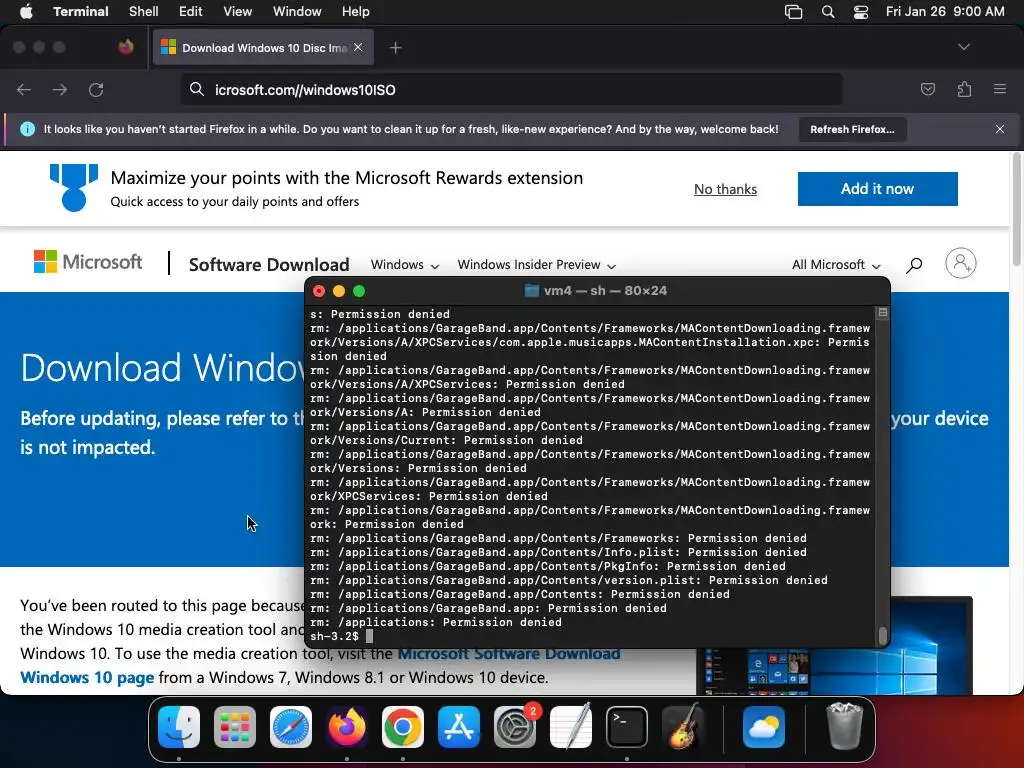The image size is (1024, 768).
Task: Open the Firefox hamburger menu
Action: tap(1000, 89)
